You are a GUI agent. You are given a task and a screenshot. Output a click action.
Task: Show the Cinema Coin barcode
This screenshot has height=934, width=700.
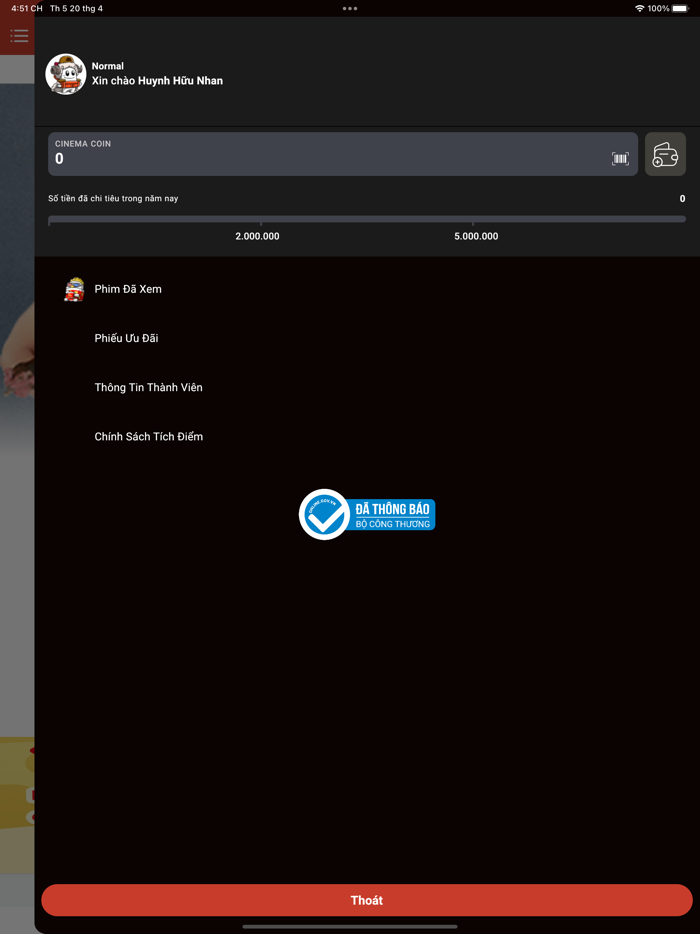pos(620,158)
